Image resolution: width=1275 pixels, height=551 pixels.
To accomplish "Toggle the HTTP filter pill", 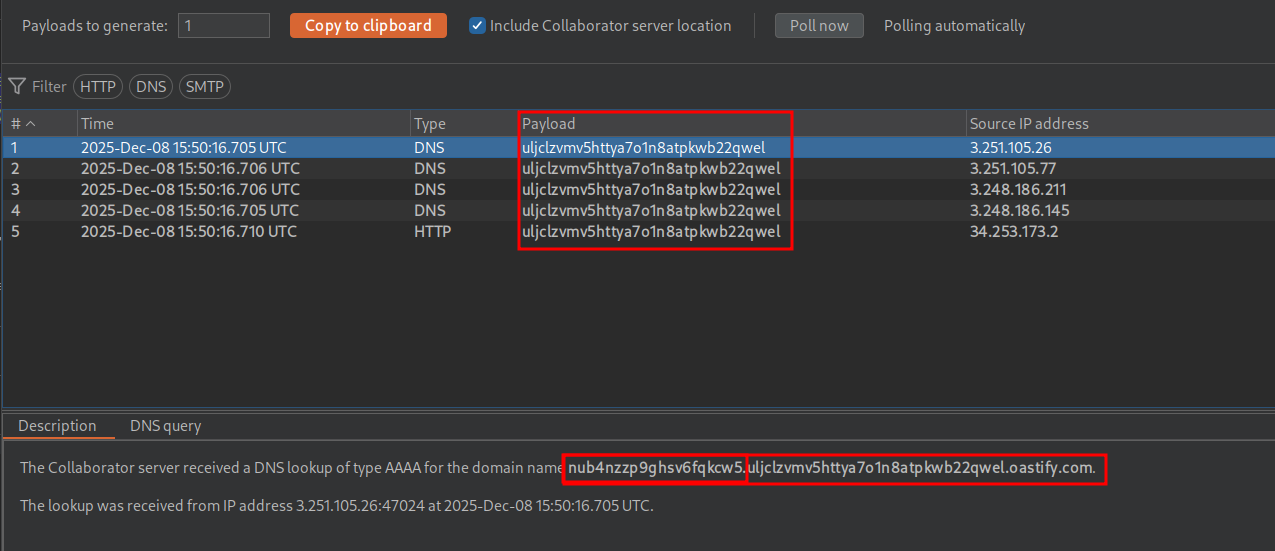I will click(x=98, y=87).
